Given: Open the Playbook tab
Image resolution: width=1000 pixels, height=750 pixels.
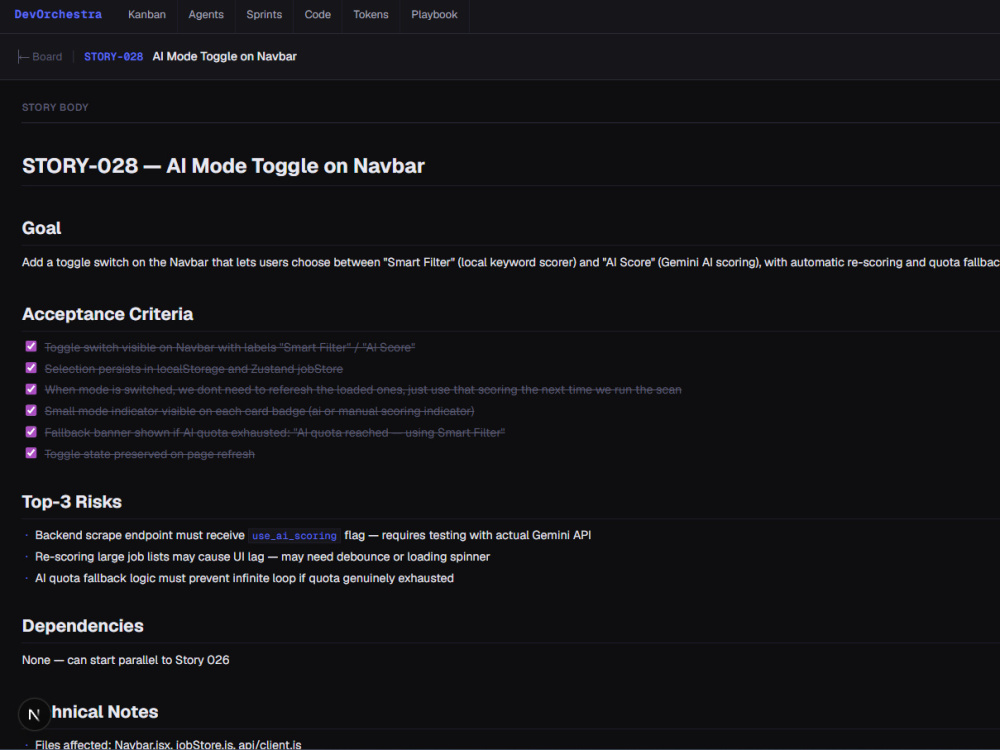Looking at the screenshot, I should (434, 15).
